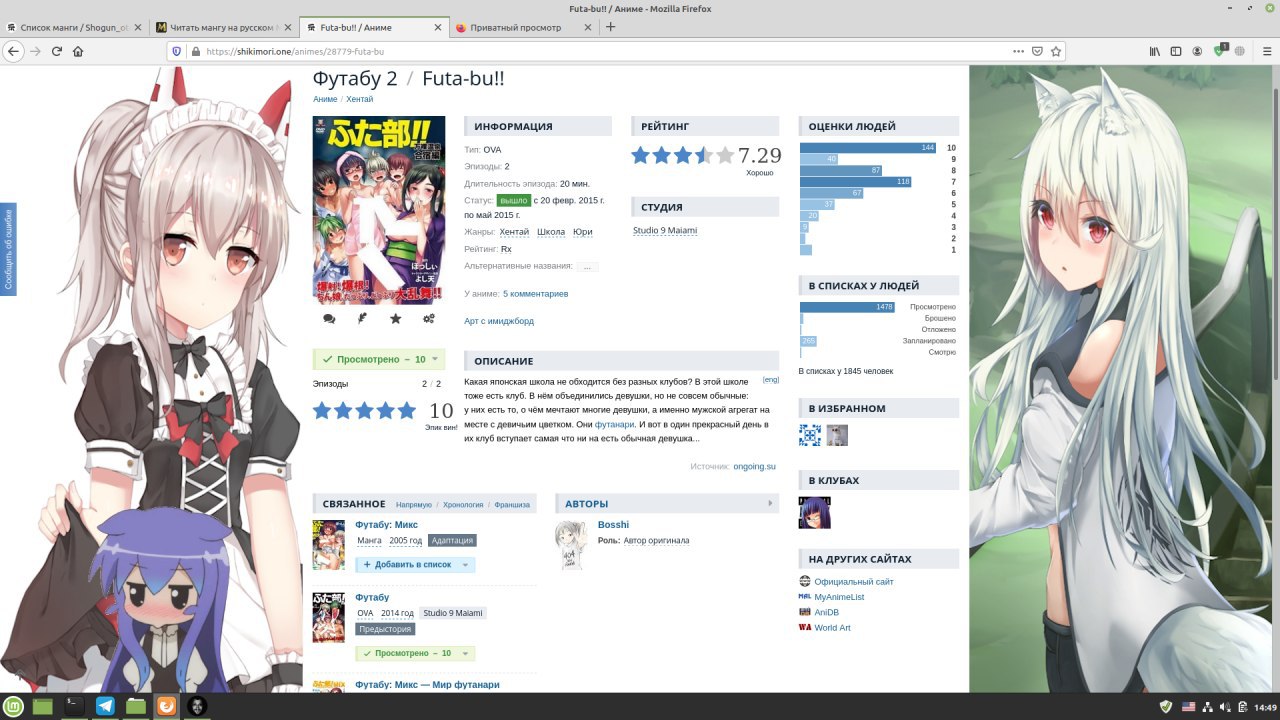Open the network tray icon
1280x720 pixels.
[x=1208, y=707]
